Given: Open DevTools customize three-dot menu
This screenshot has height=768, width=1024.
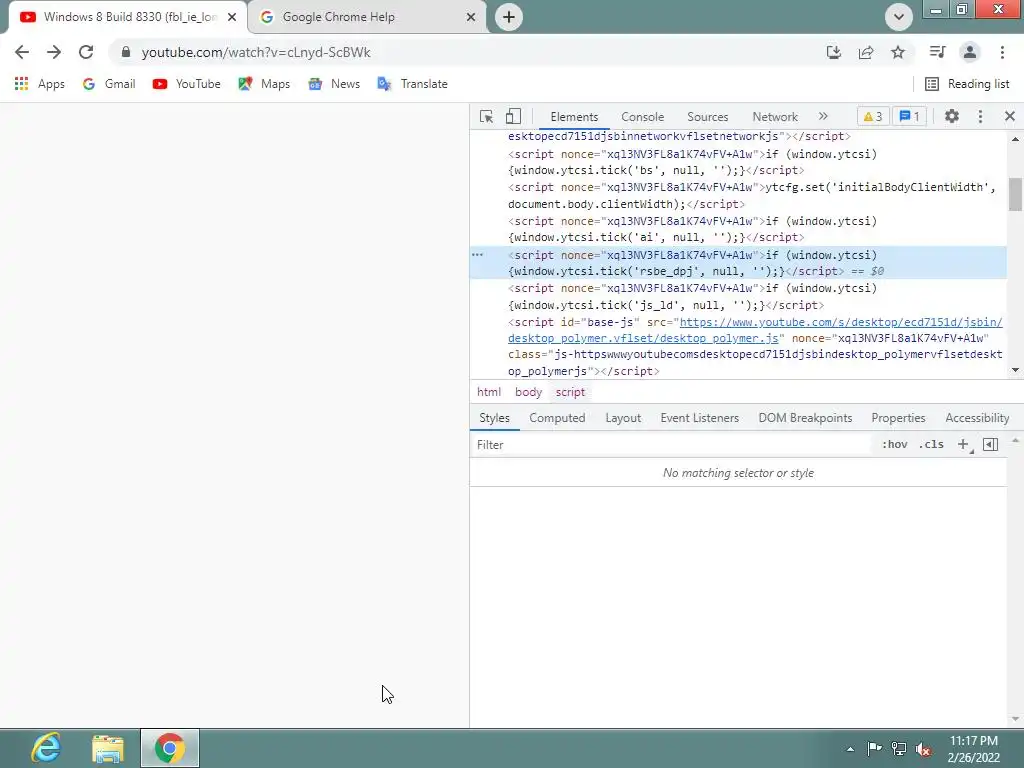Looking at the screenshot, I should [x=980, y=116].
